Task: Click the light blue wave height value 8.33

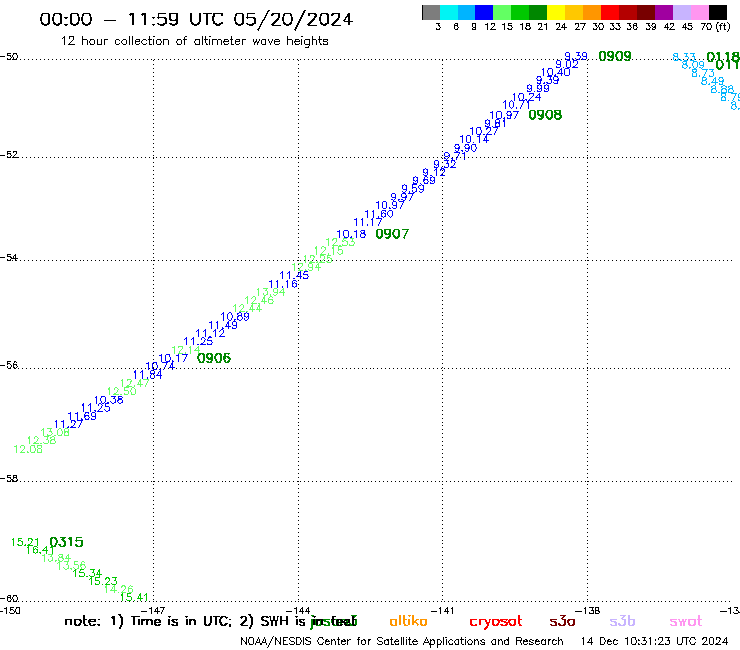Action: pyautogui.click(x=684, y=57)
